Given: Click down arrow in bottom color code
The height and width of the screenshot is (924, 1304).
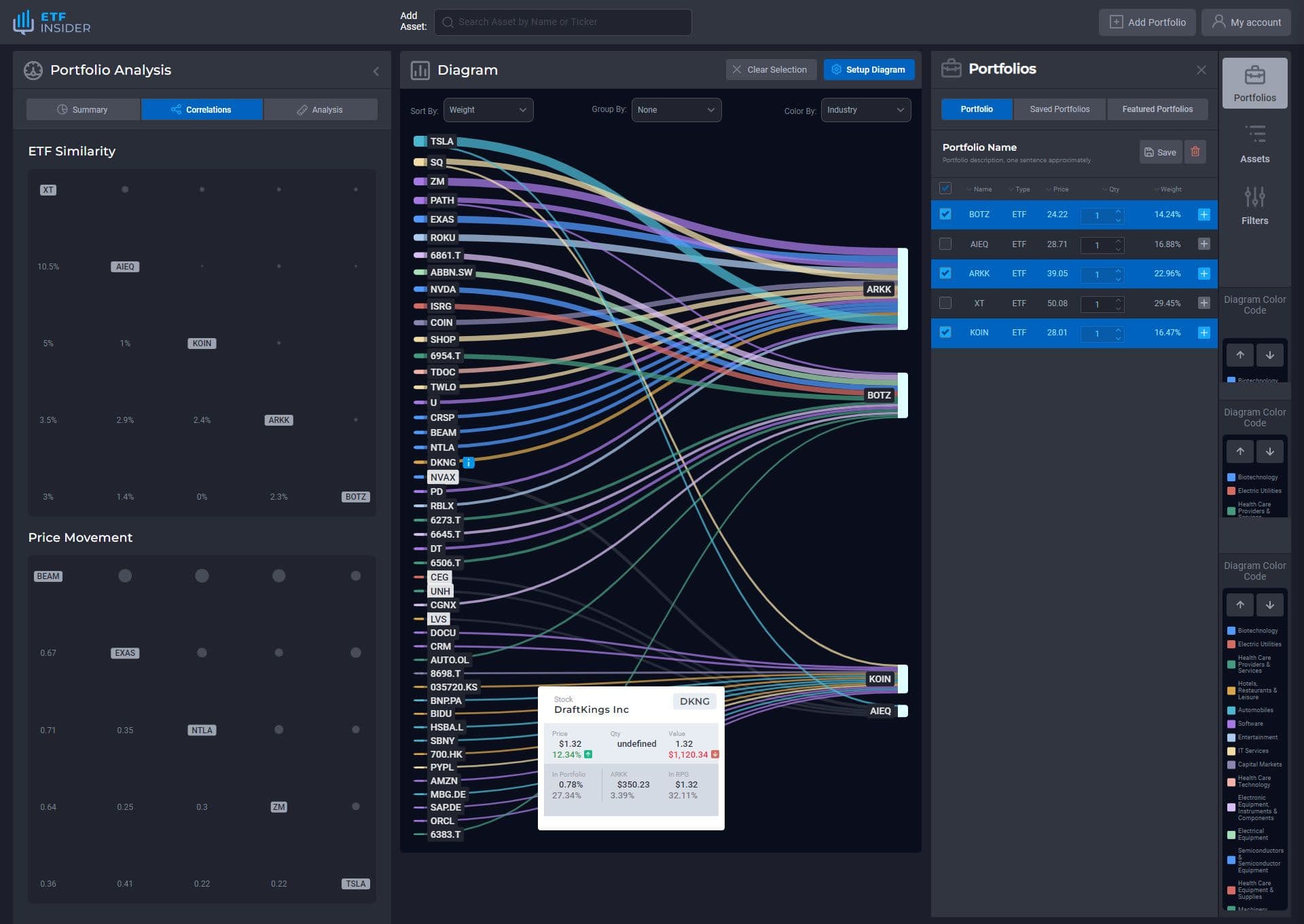Looking at the screenshot, I should [1270, 605].
